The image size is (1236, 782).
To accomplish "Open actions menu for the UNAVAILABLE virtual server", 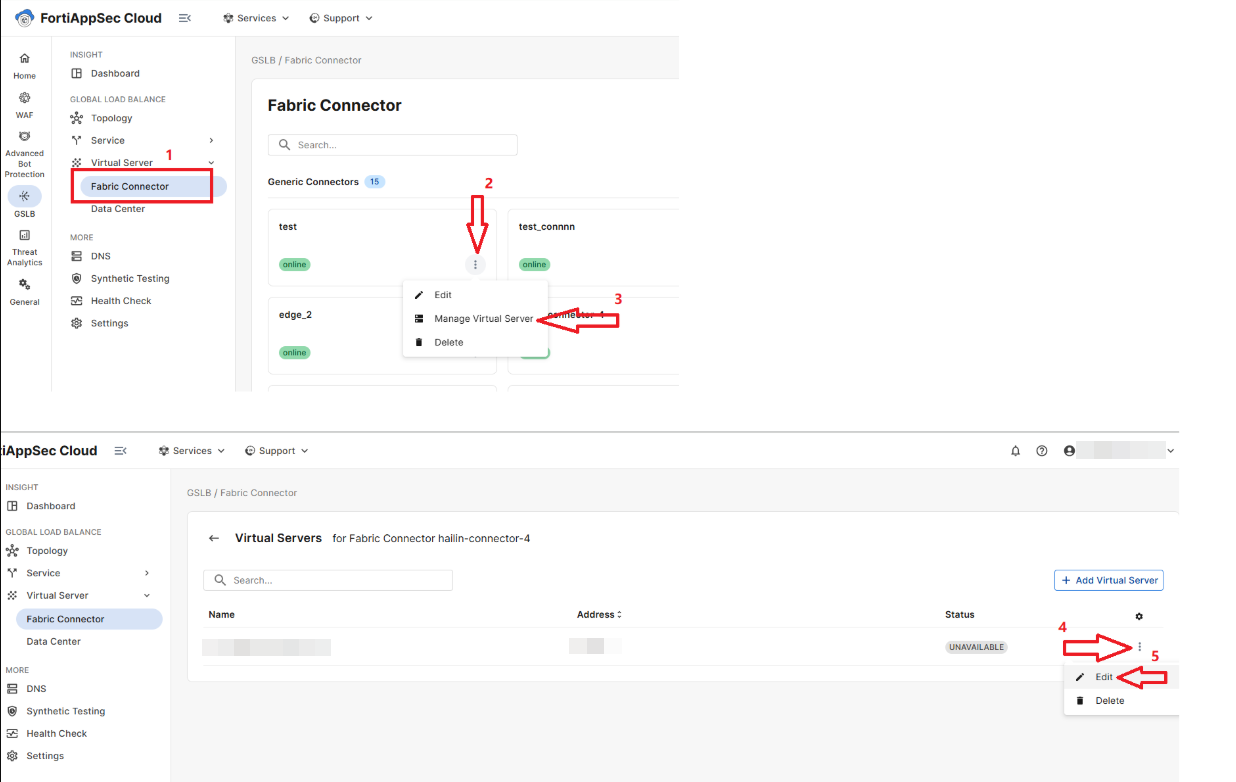I will coord(1139,647).
